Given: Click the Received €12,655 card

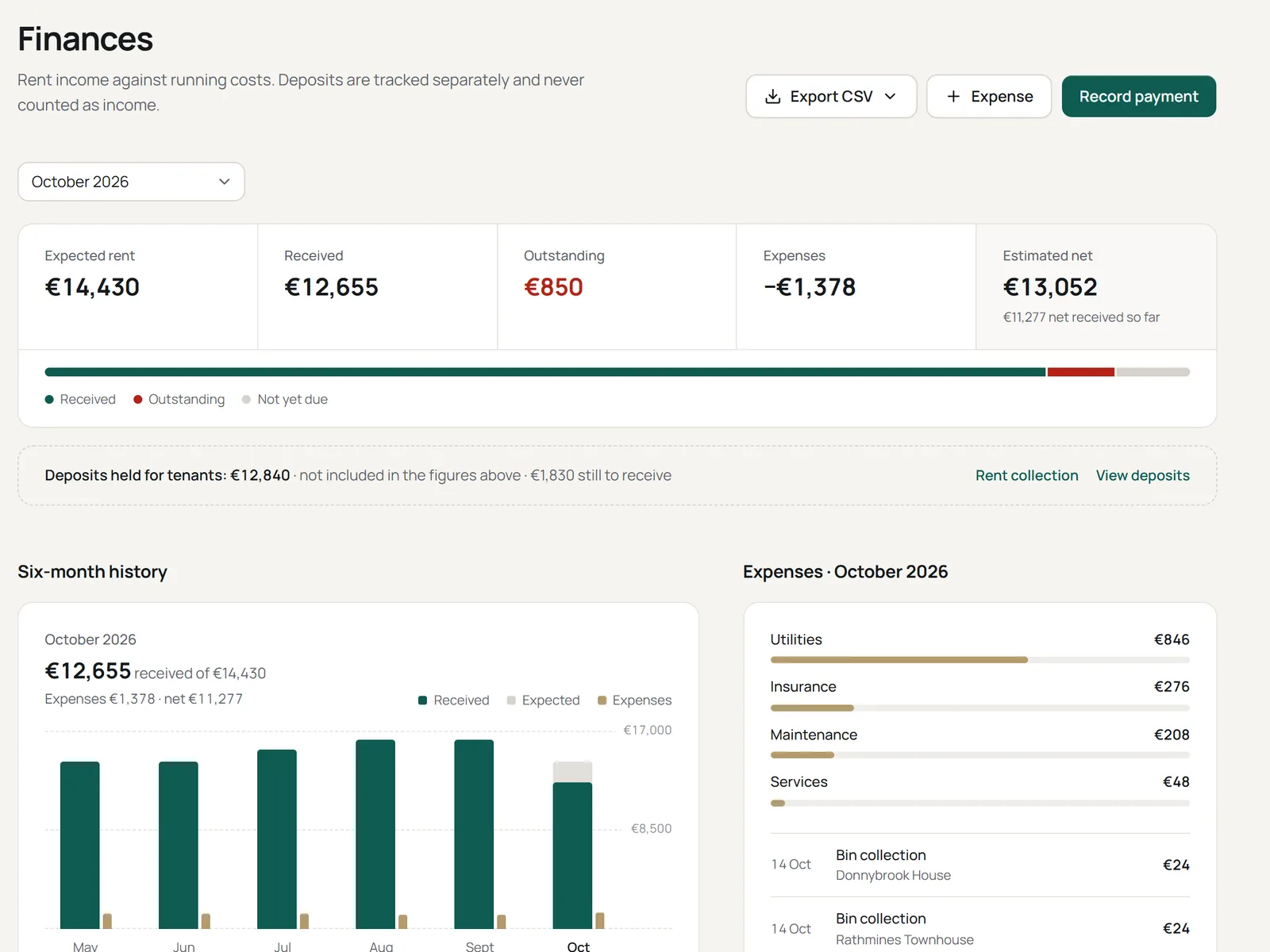Looking at the screenshot, I should (x=378, y=286).
